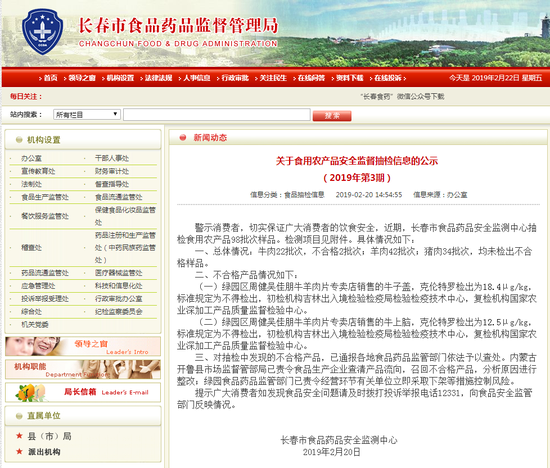
Task: Go to 在线问答 in the navigation bar
Action: click(311, 78)
